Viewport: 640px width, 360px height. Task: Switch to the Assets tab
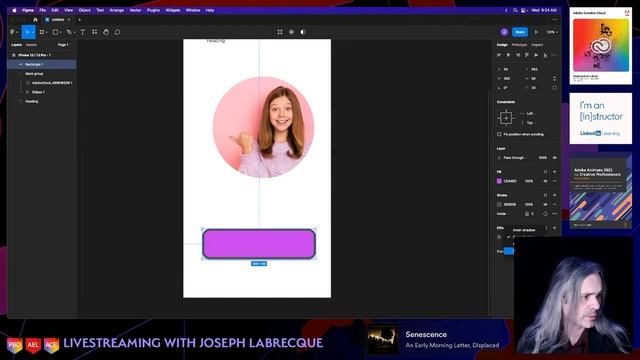pyautogui.click(x=31, y=45)
